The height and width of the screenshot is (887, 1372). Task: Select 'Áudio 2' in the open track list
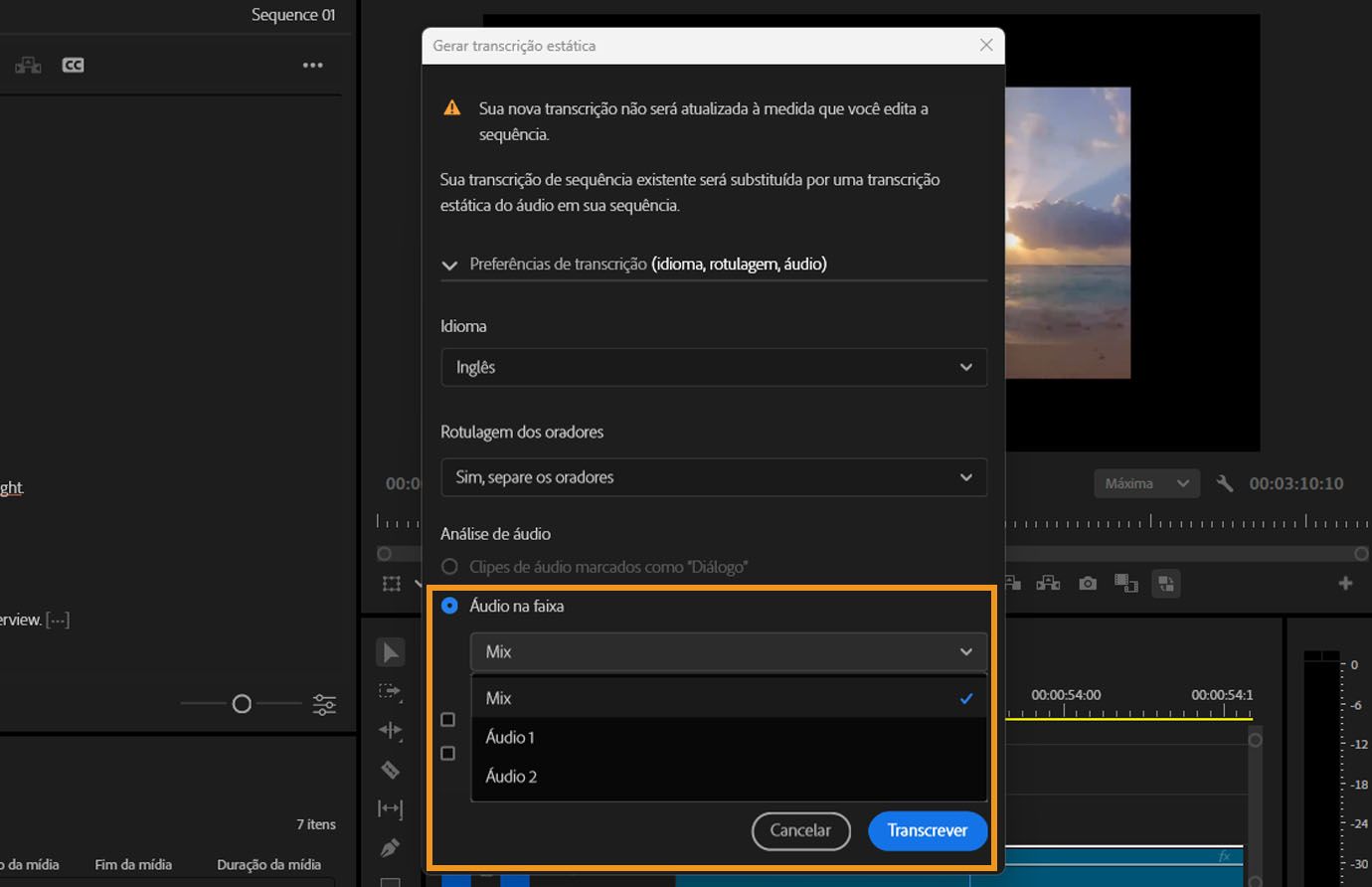(510, 776)
